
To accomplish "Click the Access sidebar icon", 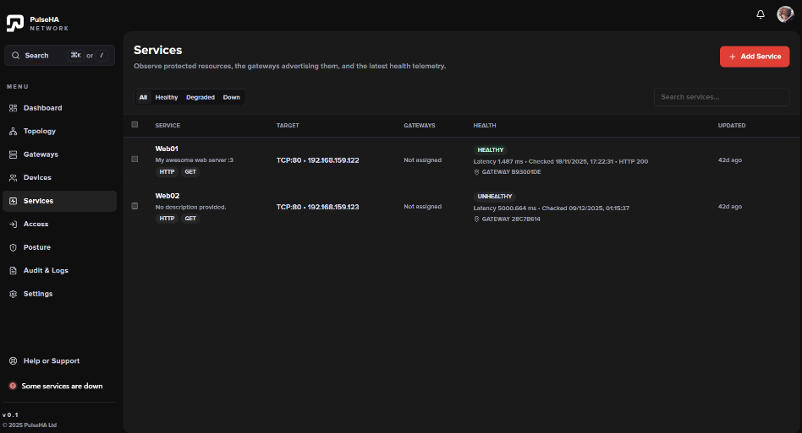I will click(13, 224).
